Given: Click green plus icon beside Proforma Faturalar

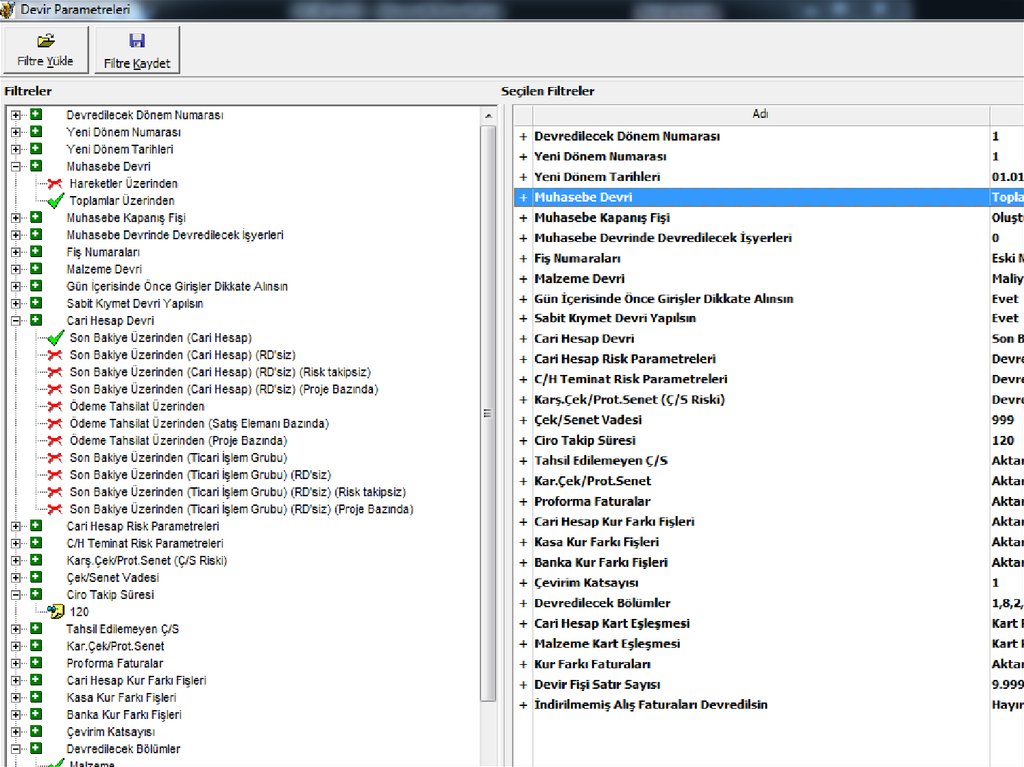Looking at the screenshot, I should click(36, 663).
